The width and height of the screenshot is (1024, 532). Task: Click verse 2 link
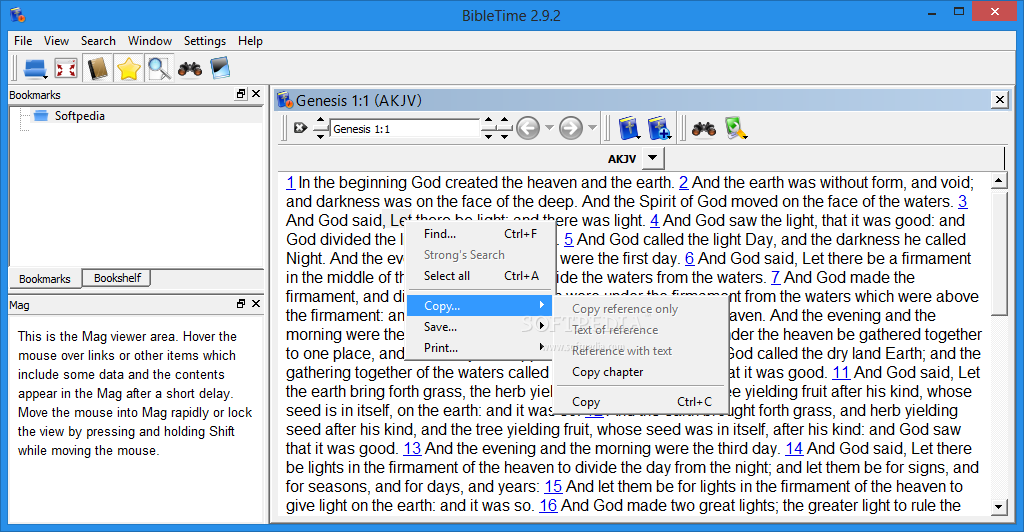point(683,183)
